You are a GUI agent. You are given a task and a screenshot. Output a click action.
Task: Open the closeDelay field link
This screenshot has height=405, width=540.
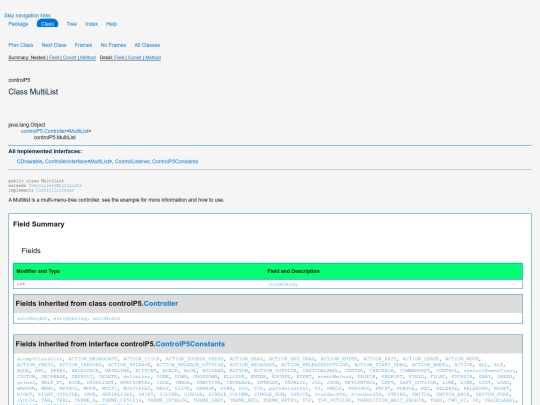tap(282, 284)
